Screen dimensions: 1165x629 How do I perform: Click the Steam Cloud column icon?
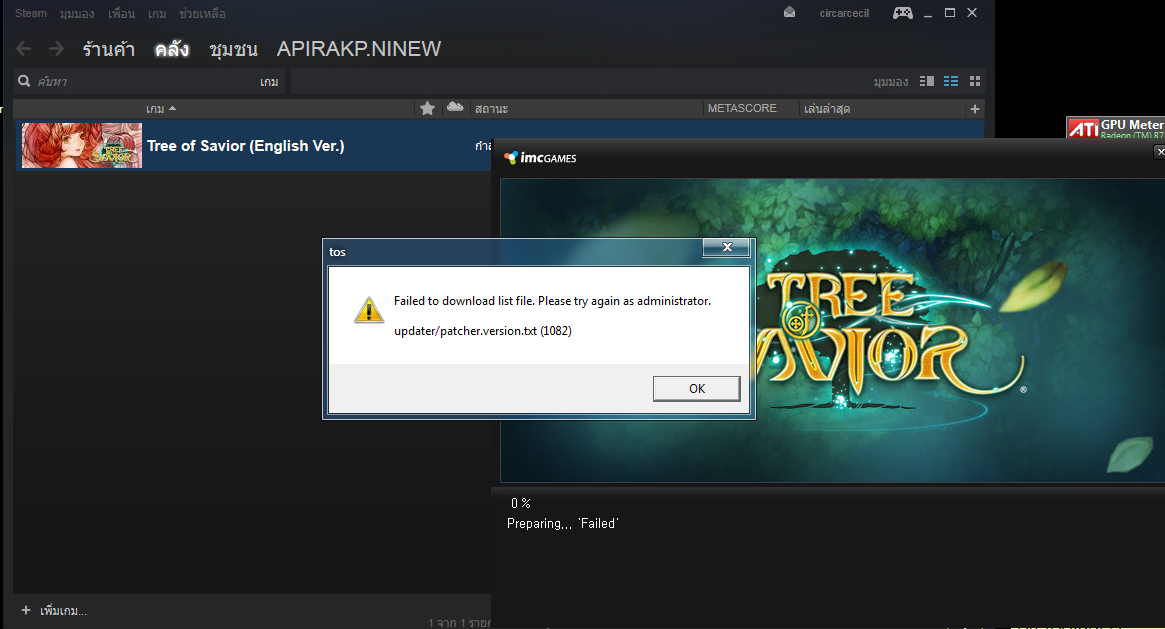[455, 108]
